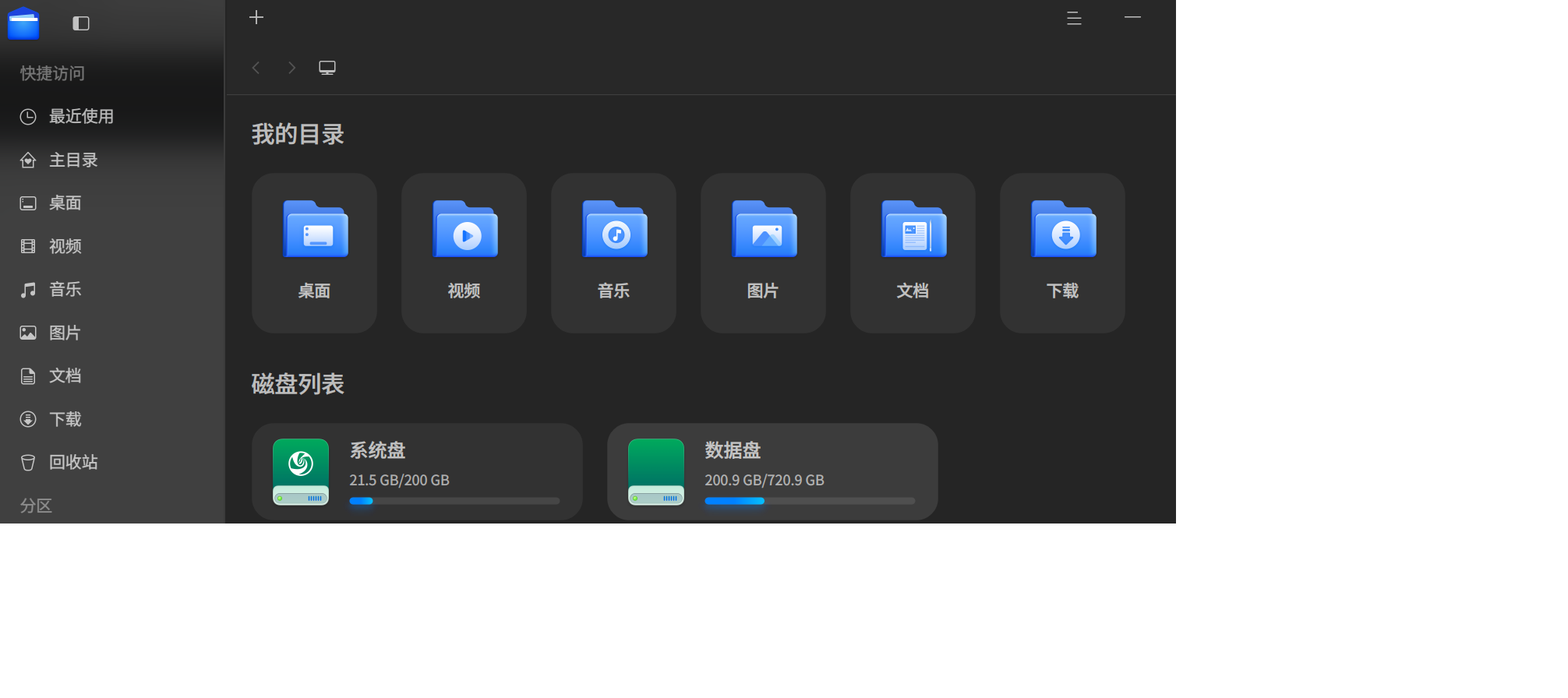The height and width of the screenshot is (698, 1568).
Task: Open 回收站 trash in sidebar
Action: click(x=112, y=463)
